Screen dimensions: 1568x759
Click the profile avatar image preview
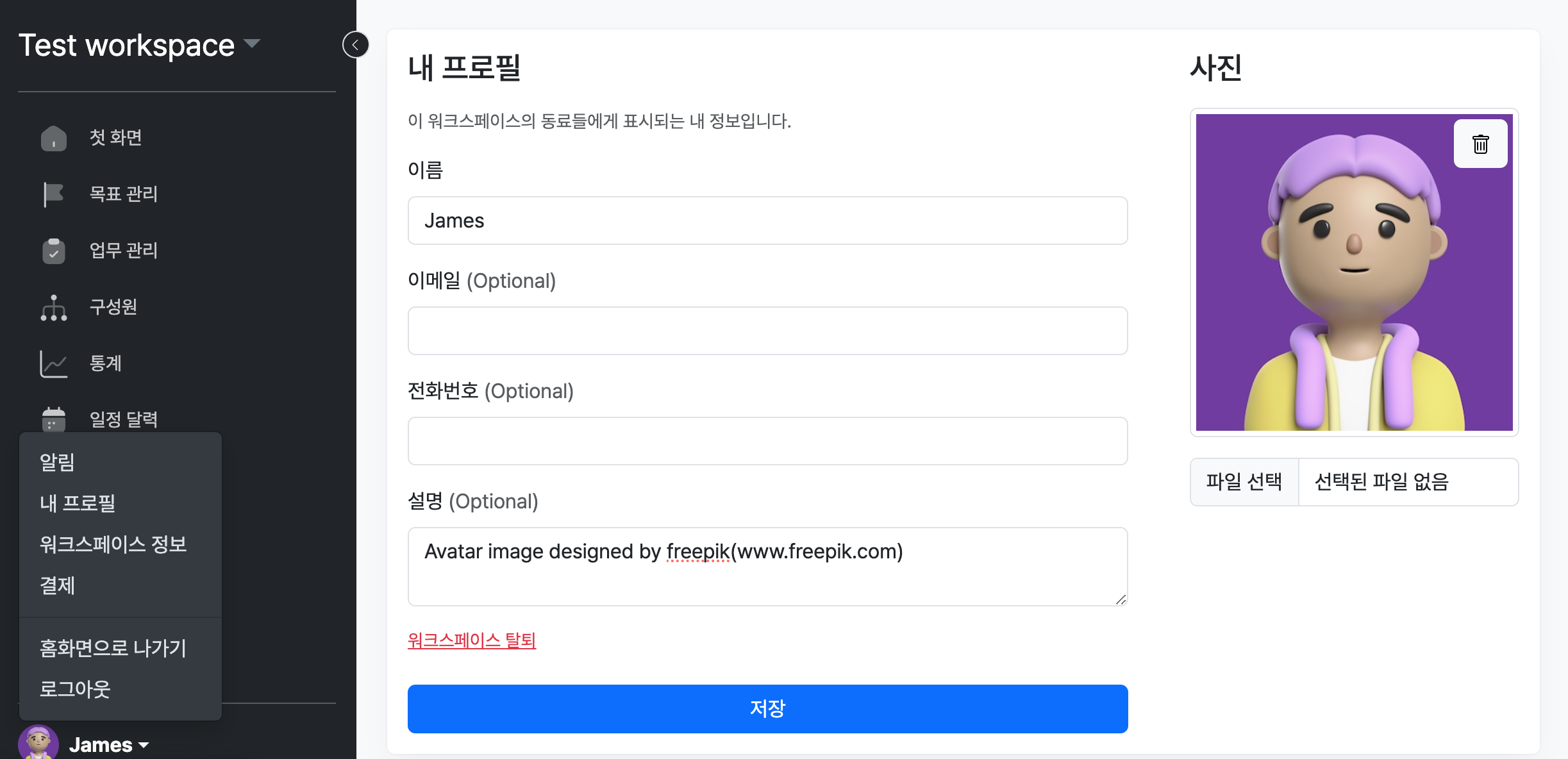coord(1354,272)
